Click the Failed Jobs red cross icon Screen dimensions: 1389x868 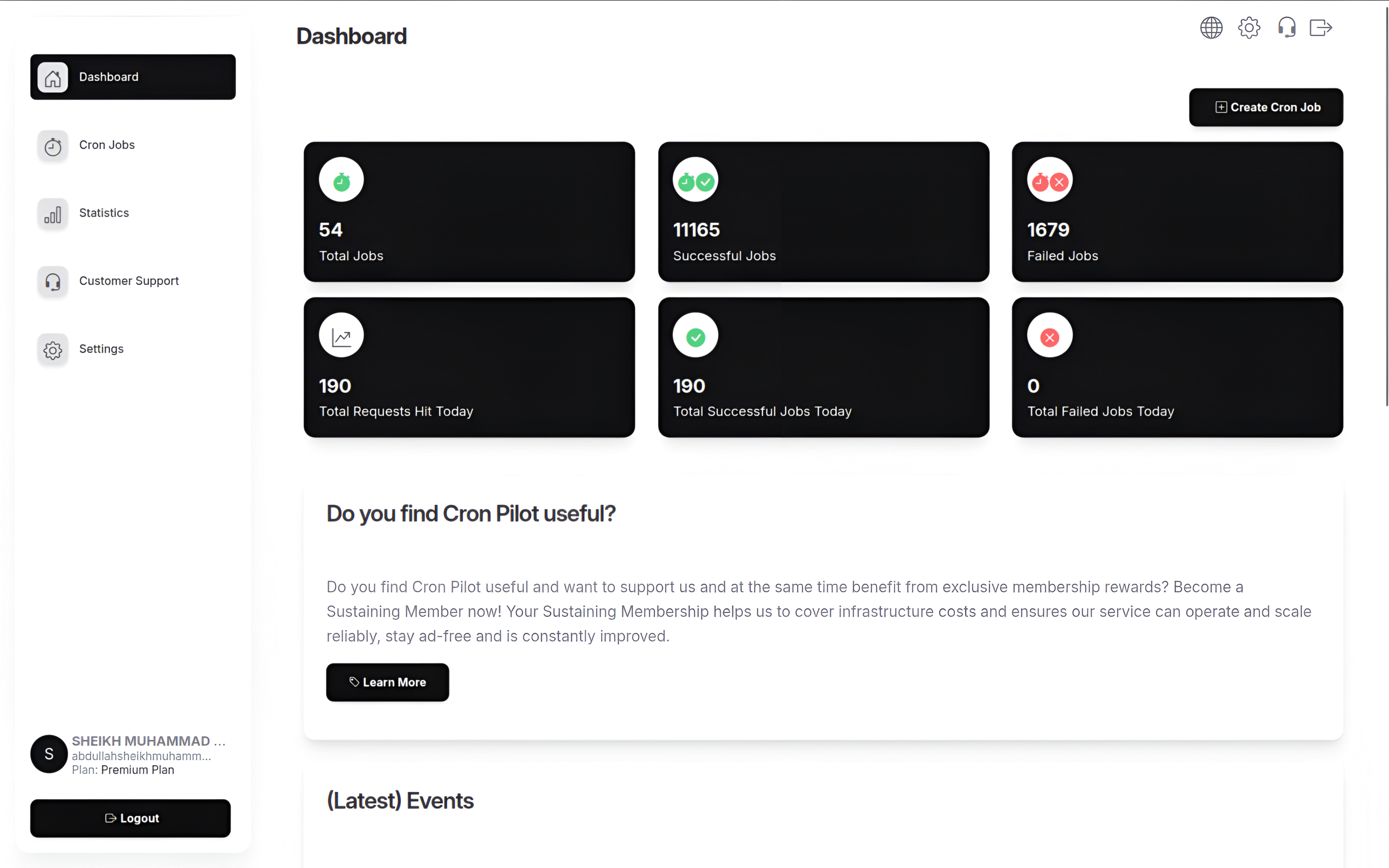tap(1049, 180)
